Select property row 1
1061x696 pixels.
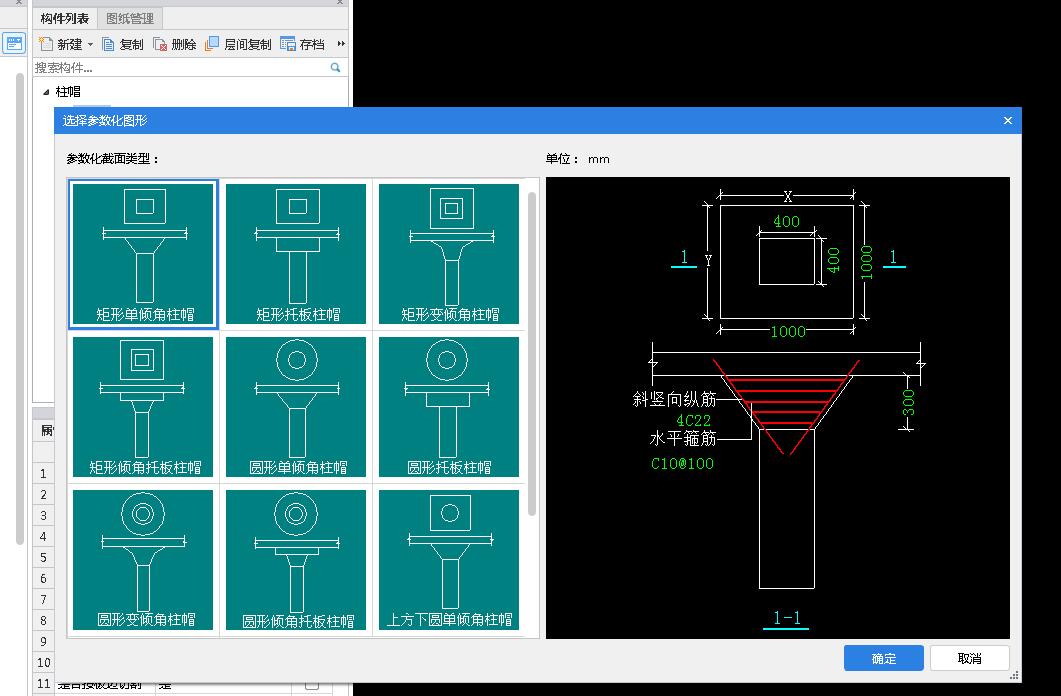(43, 473)
